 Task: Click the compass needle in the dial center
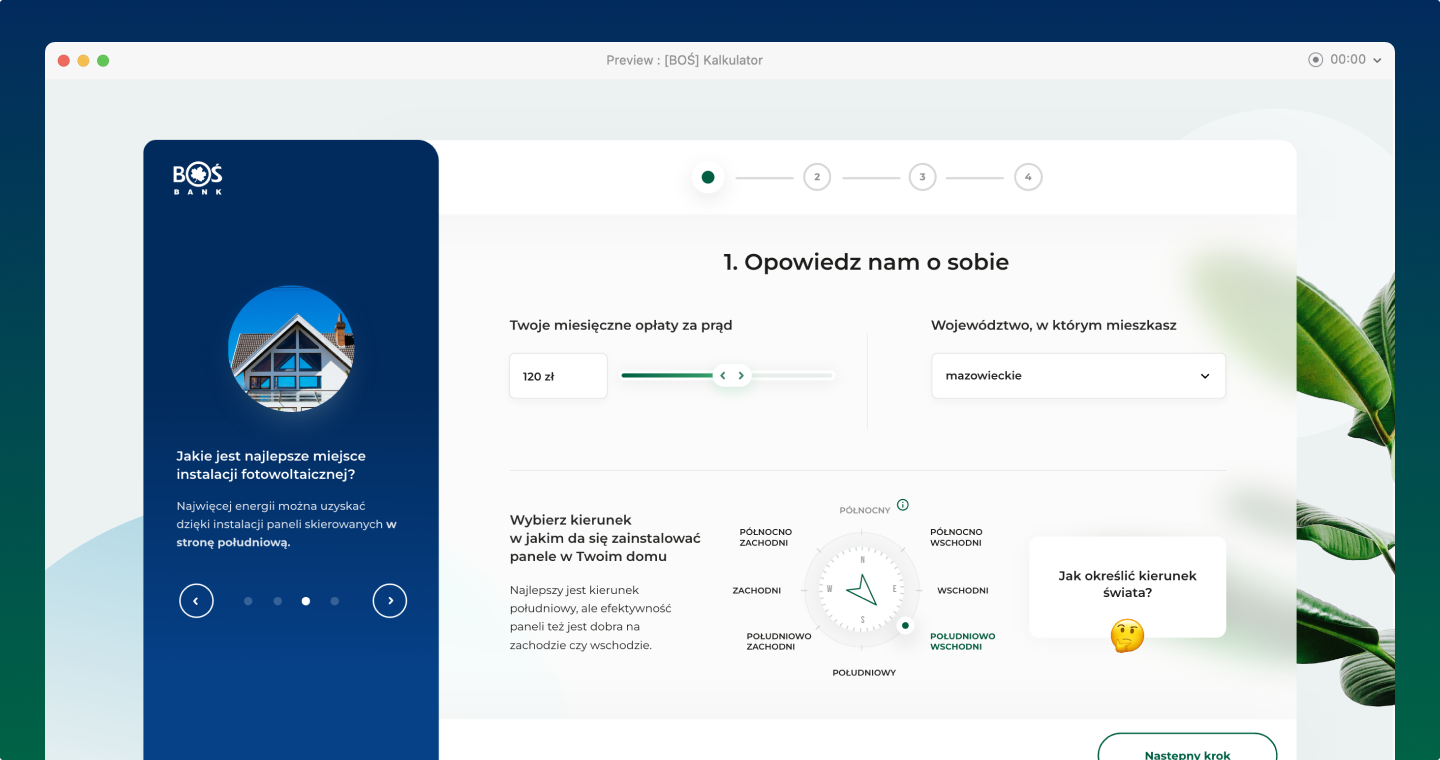click(862, 590)
